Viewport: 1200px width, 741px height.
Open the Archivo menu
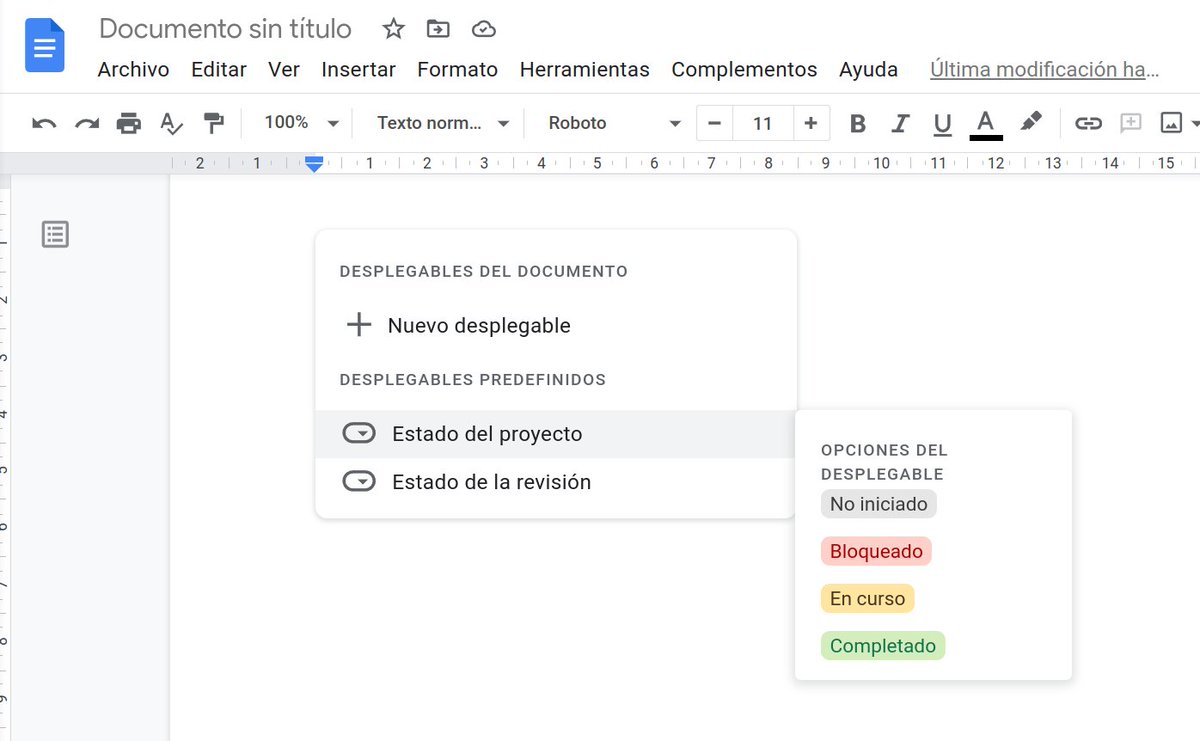133,70
